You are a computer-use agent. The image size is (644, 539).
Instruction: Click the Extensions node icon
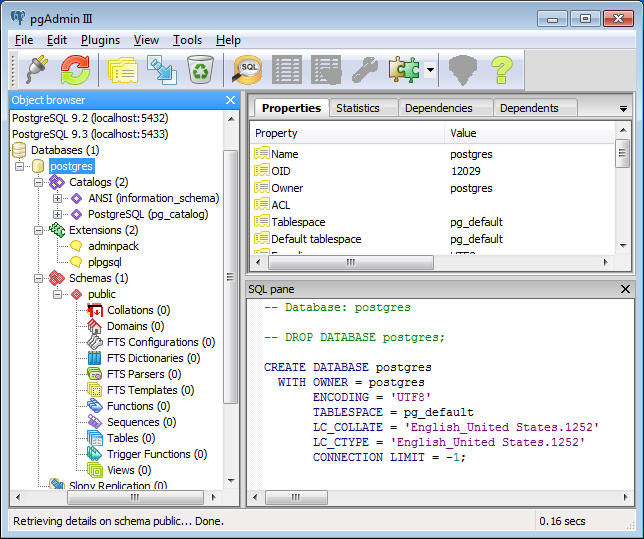point(57,230)
